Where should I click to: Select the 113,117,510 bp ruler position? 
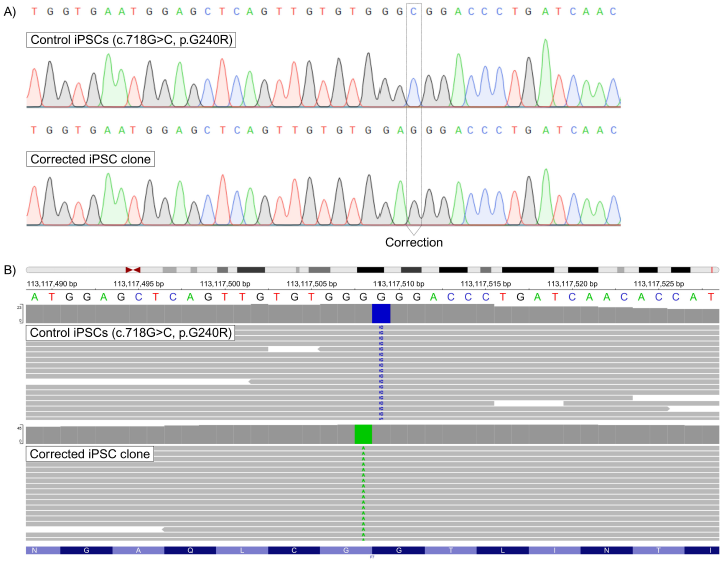[x=397, y=284]
